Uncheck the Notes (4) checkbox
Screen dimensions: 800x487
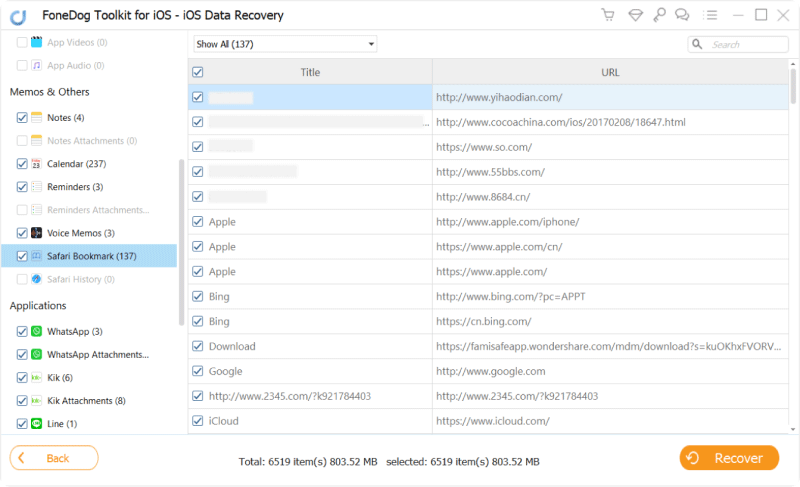pyautogui.click(x=22, y=117)
